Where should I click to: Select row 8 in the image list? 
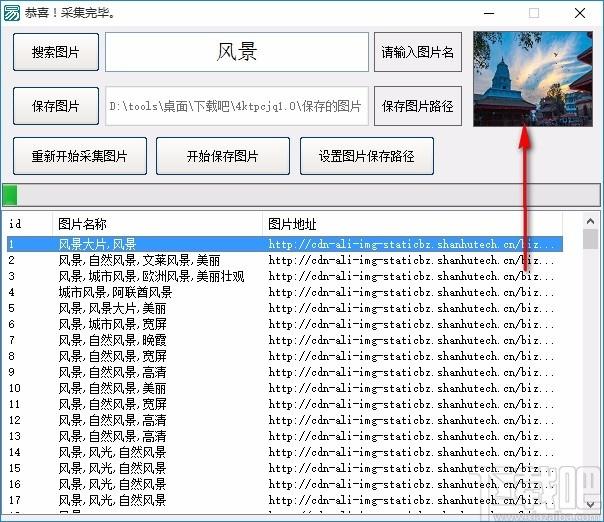[x=112, y=356]
